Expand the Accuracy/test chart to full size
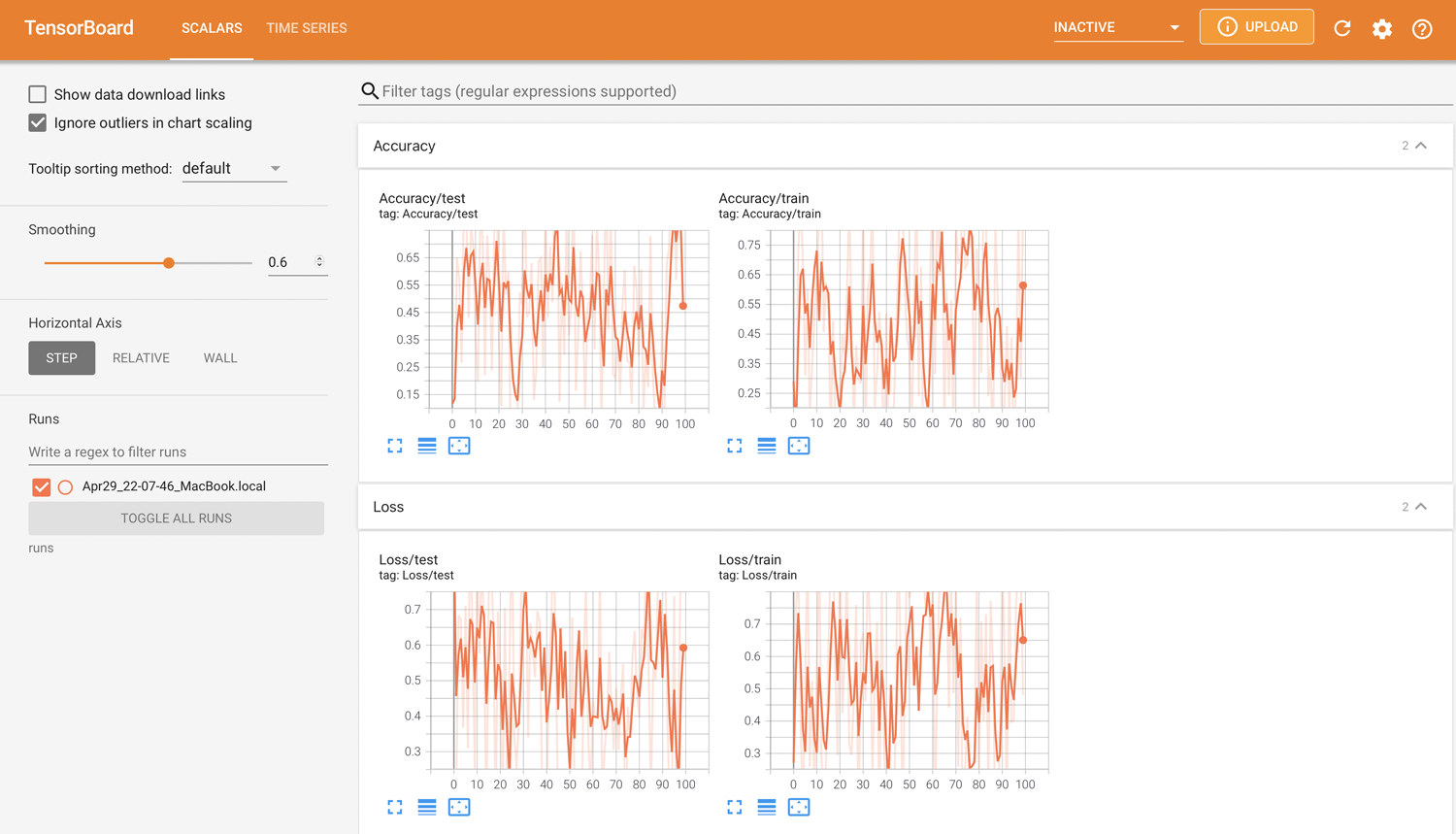 point(394,446)
